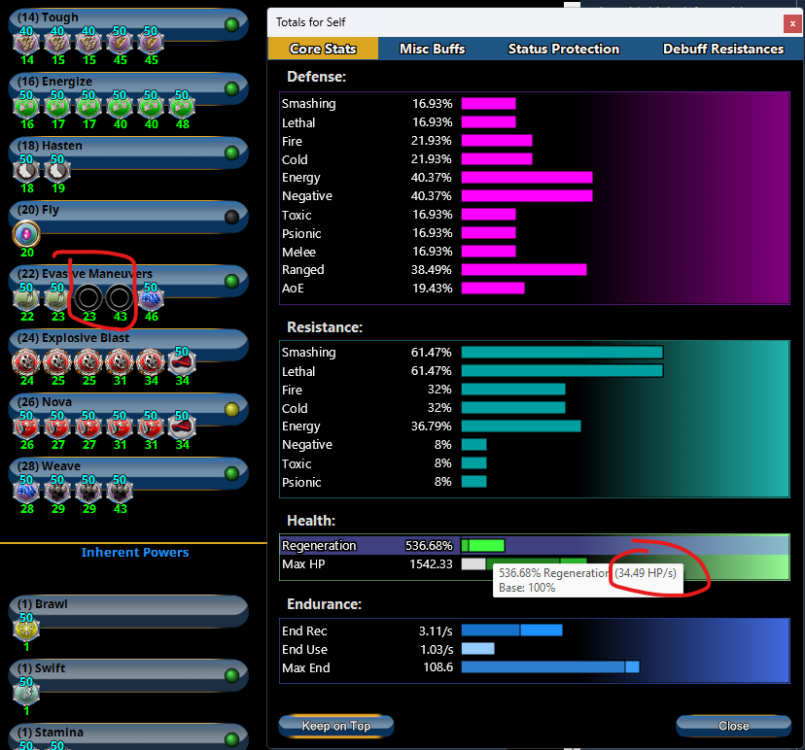Select Energize's level 48 enhancement slot

click(181, 105)
